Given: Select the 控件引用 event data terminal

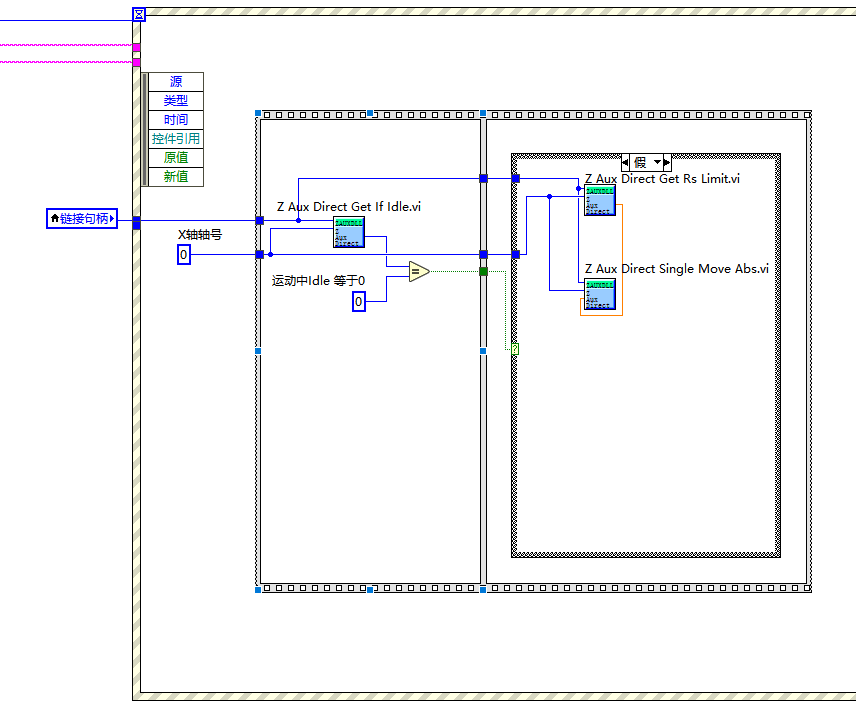Looking at the screenshot, I should click(175, 138).
